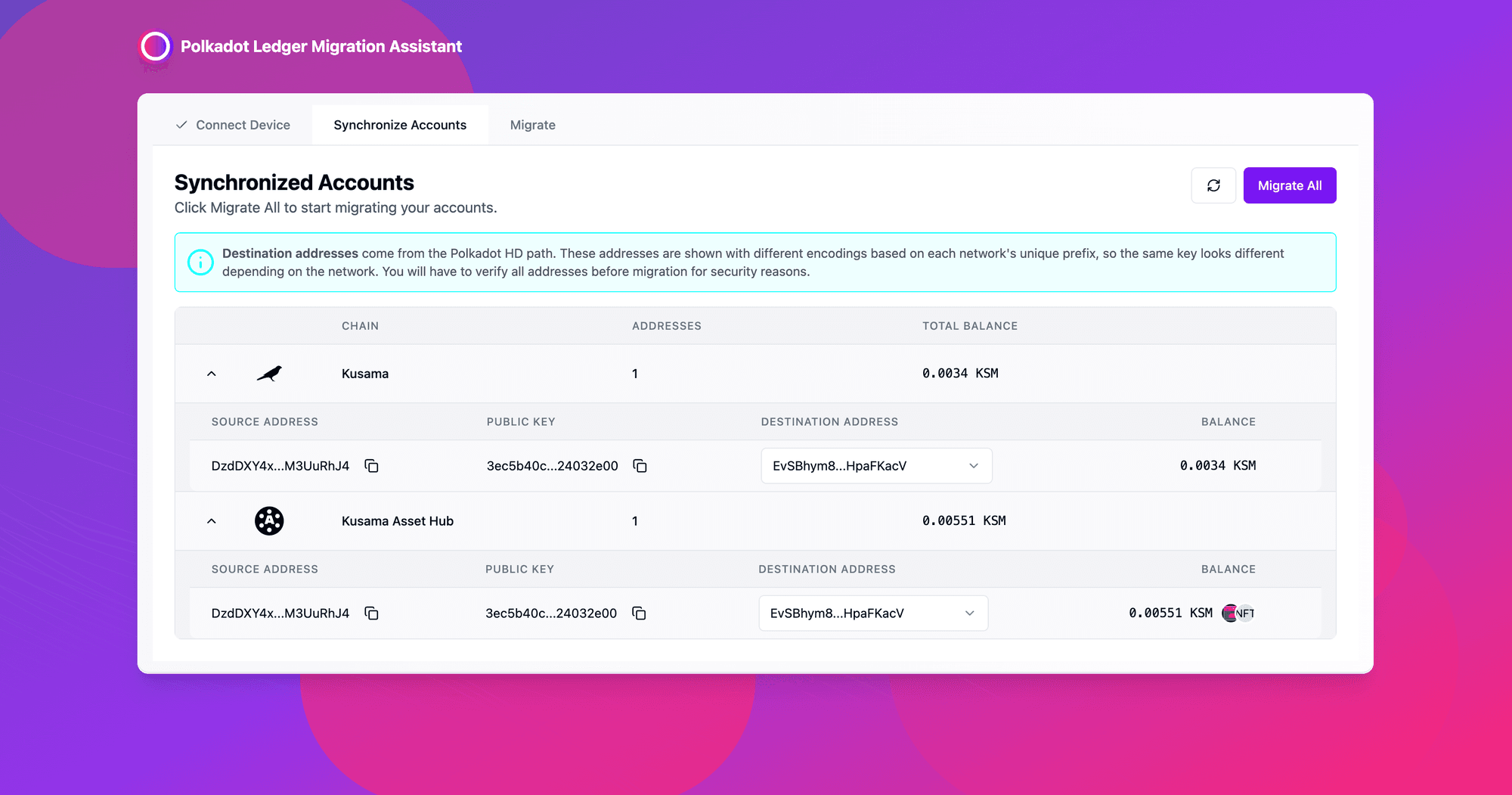Collapse the Kusama chain row
The image size is (1512, 795).
pos(212,374)
